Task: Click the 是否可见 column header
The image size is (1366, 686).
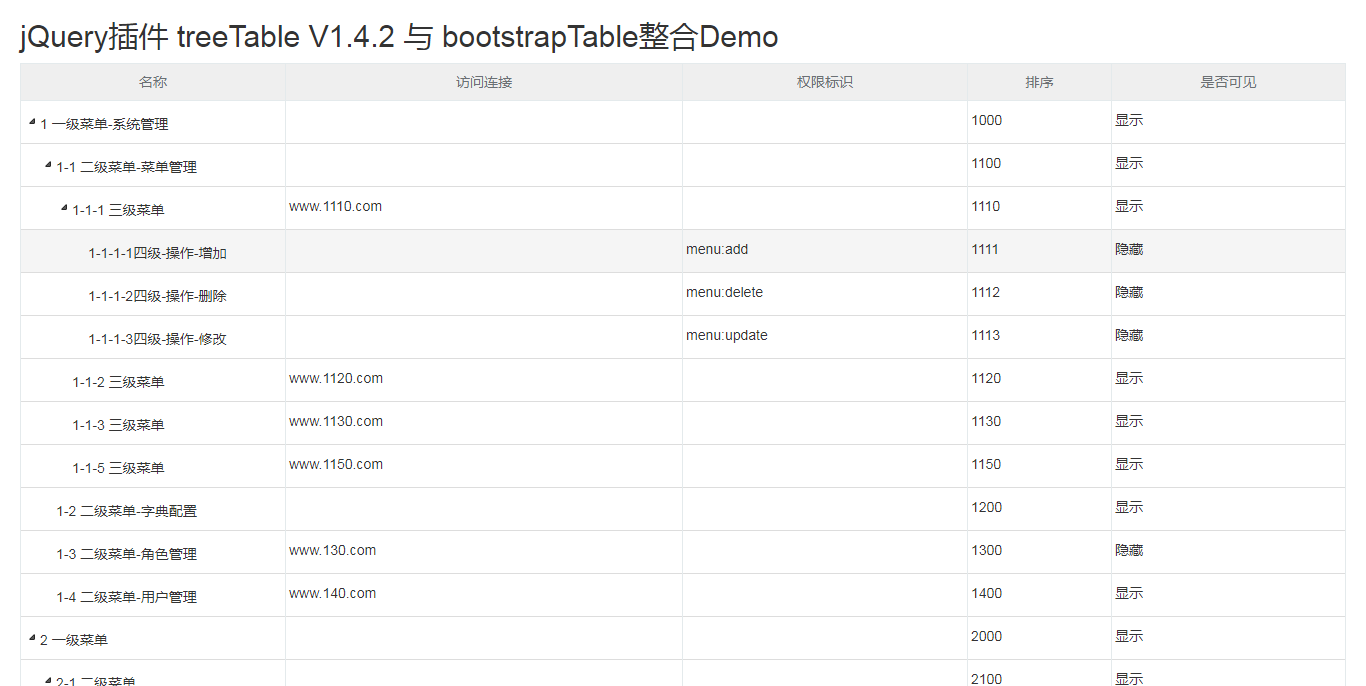Action: (x=1229, y=82)
